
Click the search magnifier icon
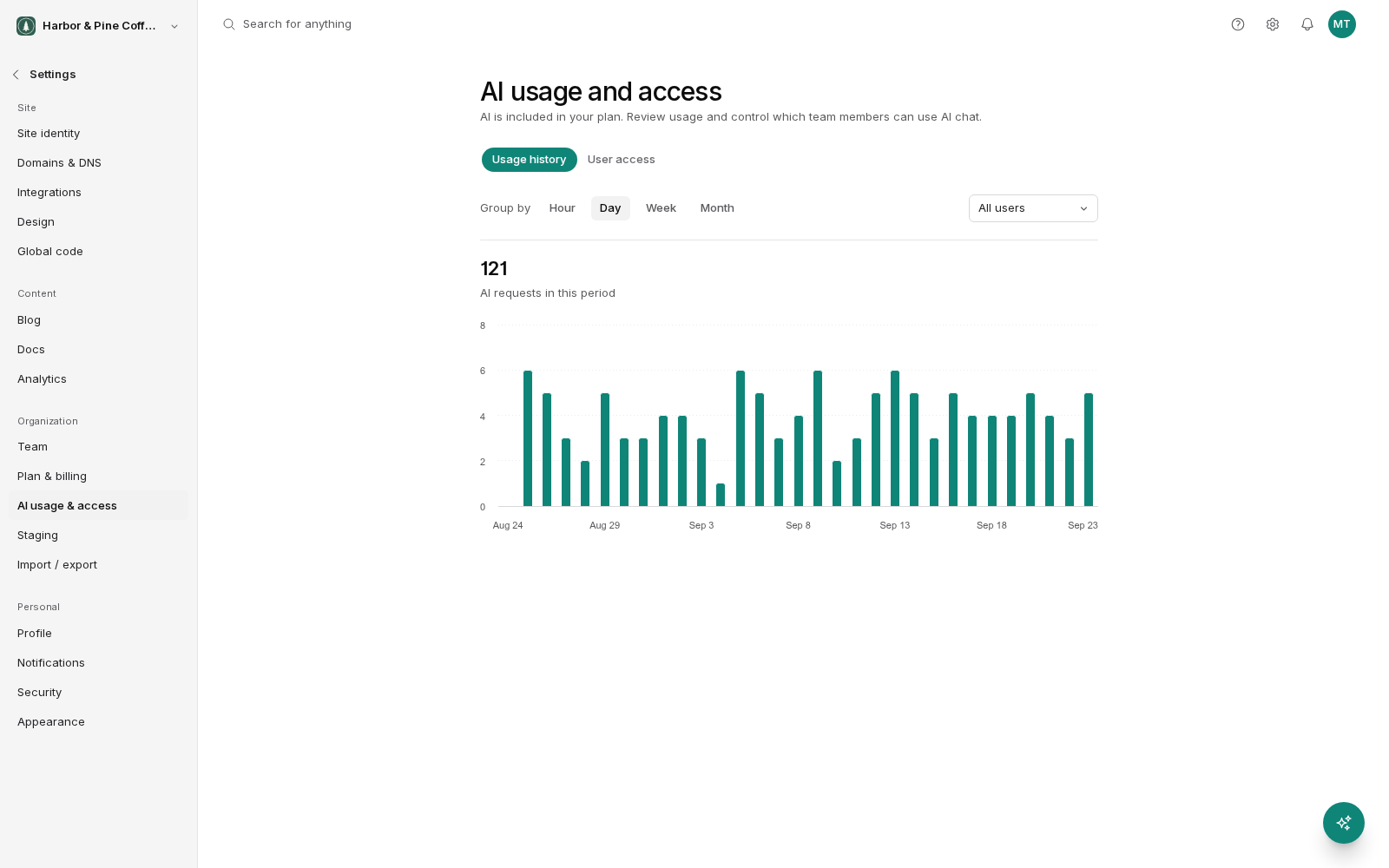coord(229,24)
